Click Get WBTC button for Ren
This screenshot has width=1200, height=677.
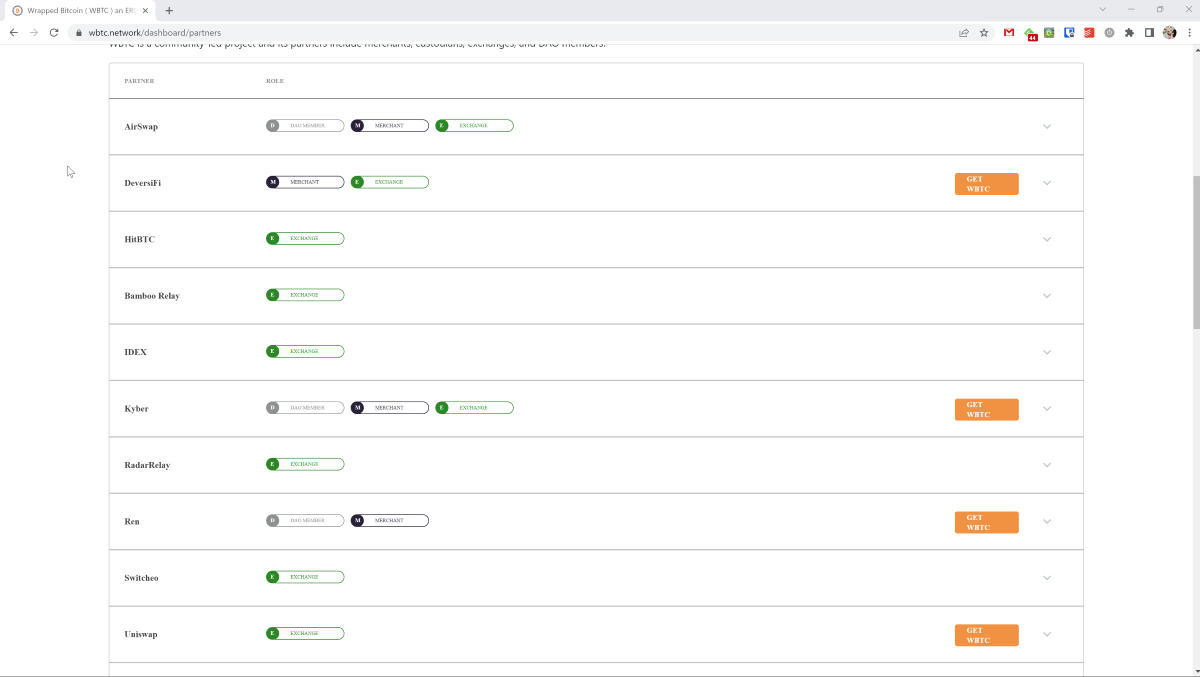click(x=987, y=522)
